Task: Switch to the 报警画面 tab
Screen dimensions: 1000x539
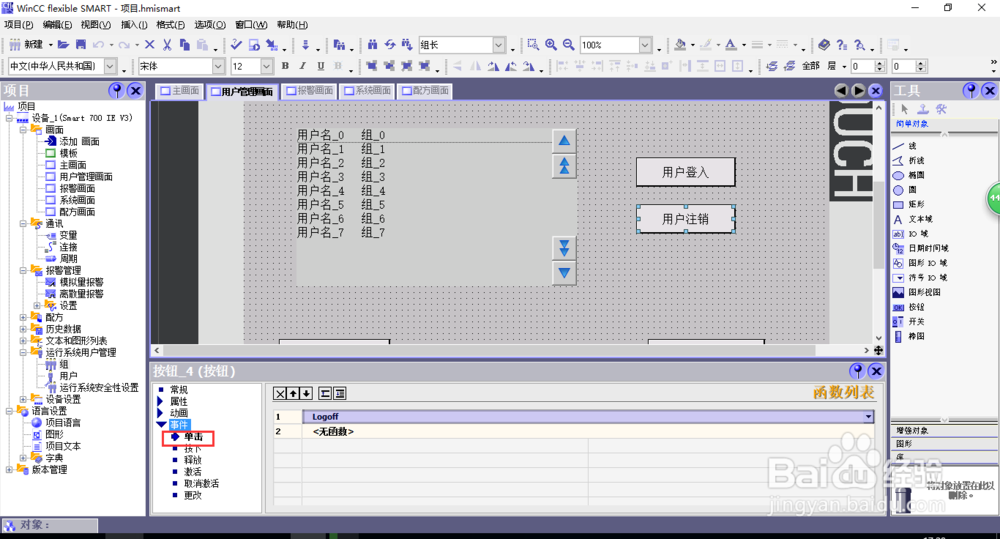Action: pyautogui.click(x=310, y=91)
